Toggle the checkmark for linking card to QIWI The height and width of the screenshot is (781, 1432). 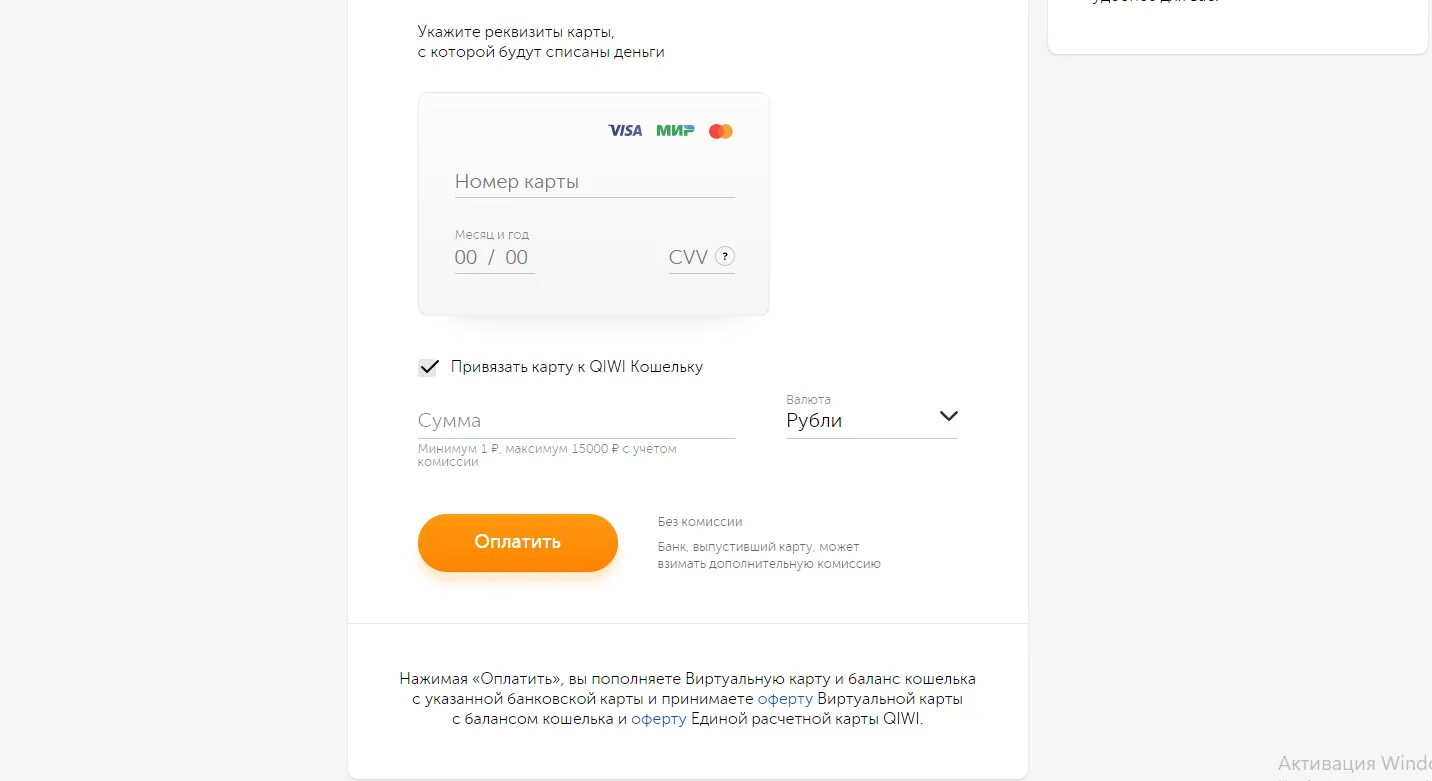coord(428,367)
